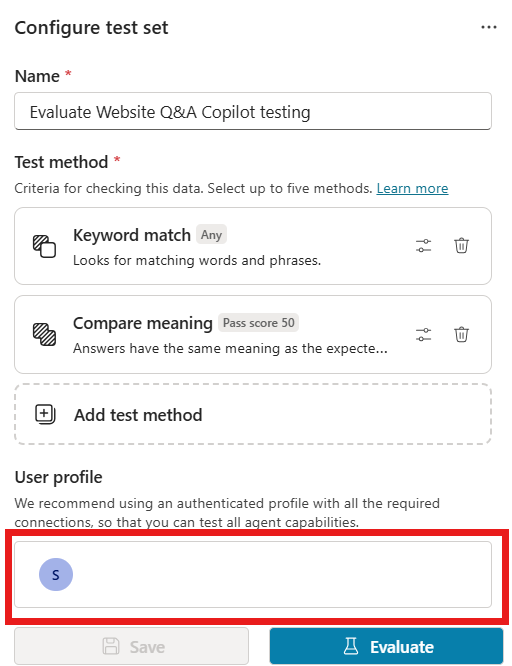Click the Save floppy disk icon
Screen dimensions: 512x666
tap(111, 646)
